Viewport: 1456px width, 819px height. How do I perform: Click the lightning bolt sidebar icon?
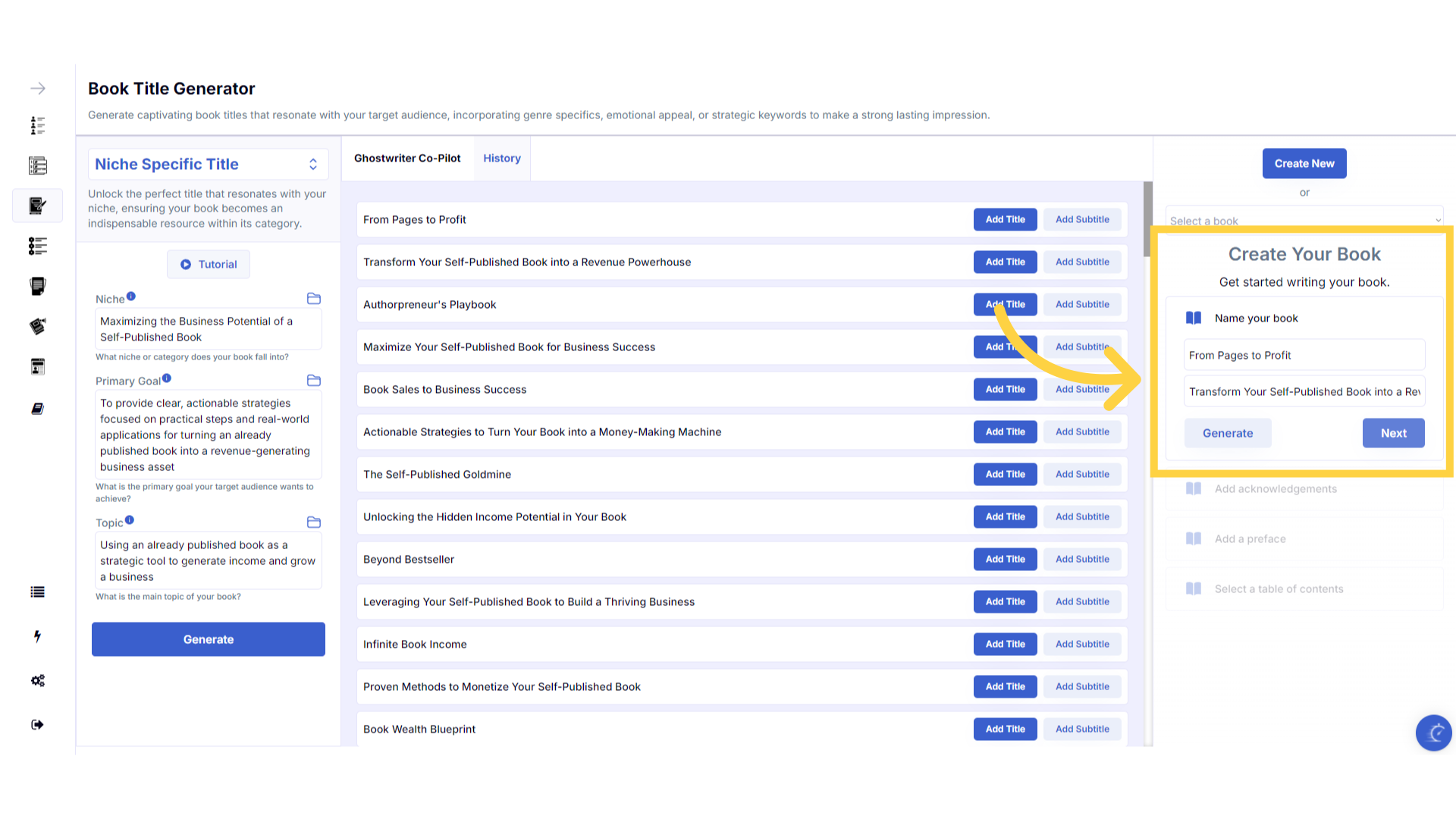tap(37, 636)
